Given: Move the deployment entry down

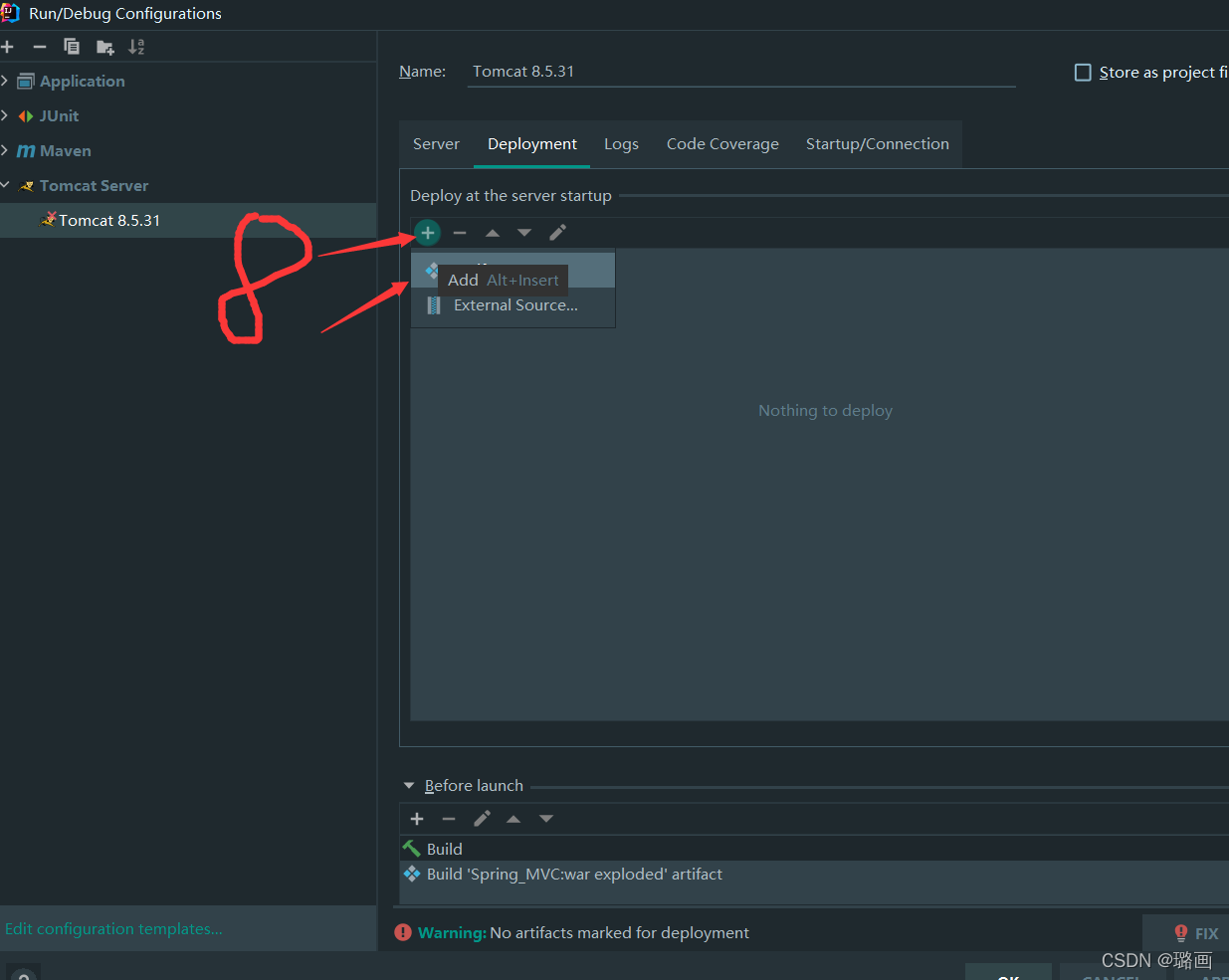Looking at the screenshot, I should pos(523,232).
